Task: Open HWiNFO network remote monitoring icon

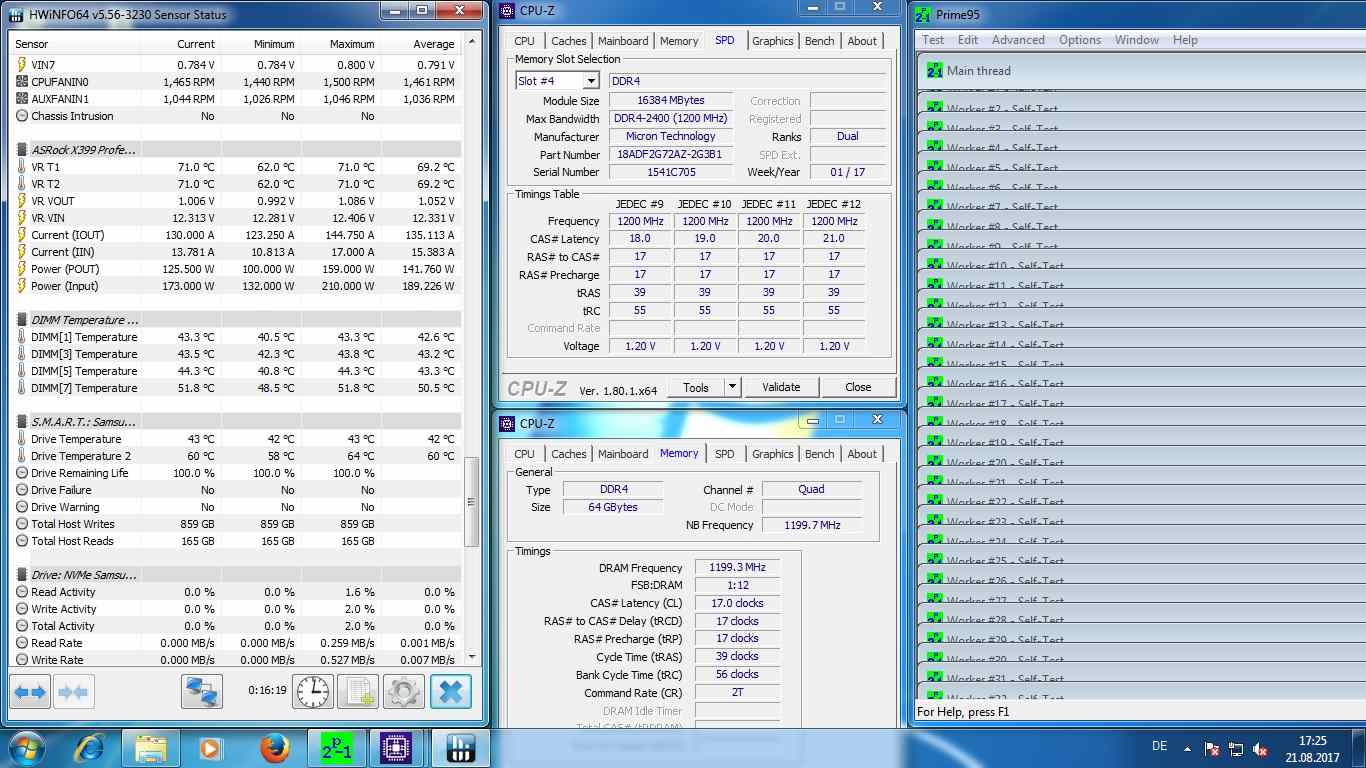Action: [x=202, y=691]
